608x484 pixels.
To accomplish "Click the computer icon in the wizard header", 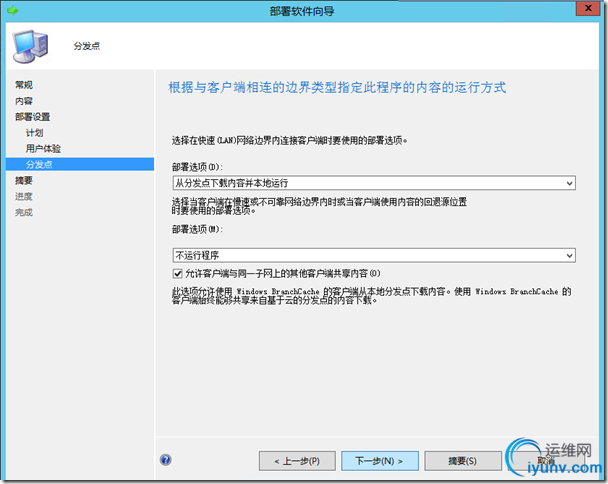I will (x=31, y=47).
